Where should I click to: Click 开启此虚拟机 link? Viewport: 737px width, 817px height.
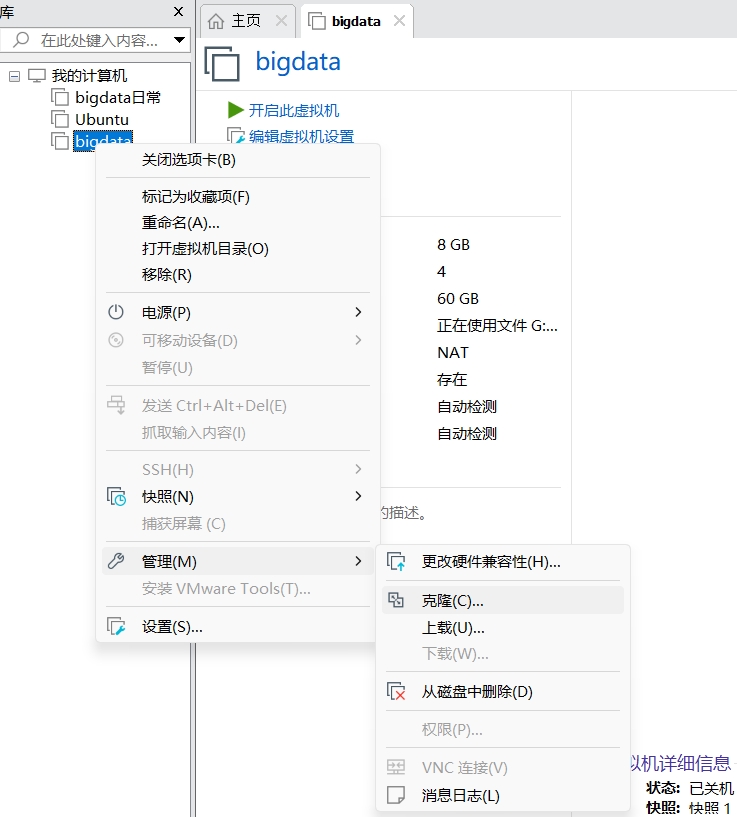[294, 110]
